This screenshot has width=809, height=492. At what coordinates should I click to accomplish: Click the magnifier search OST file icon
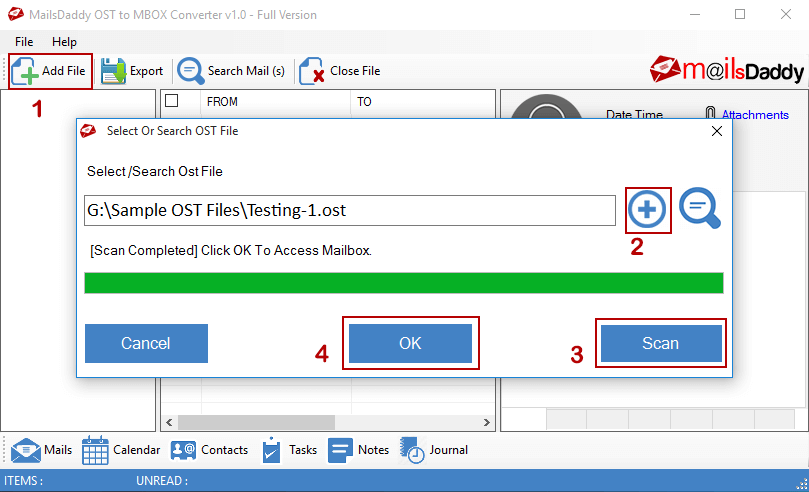(700, 208)
